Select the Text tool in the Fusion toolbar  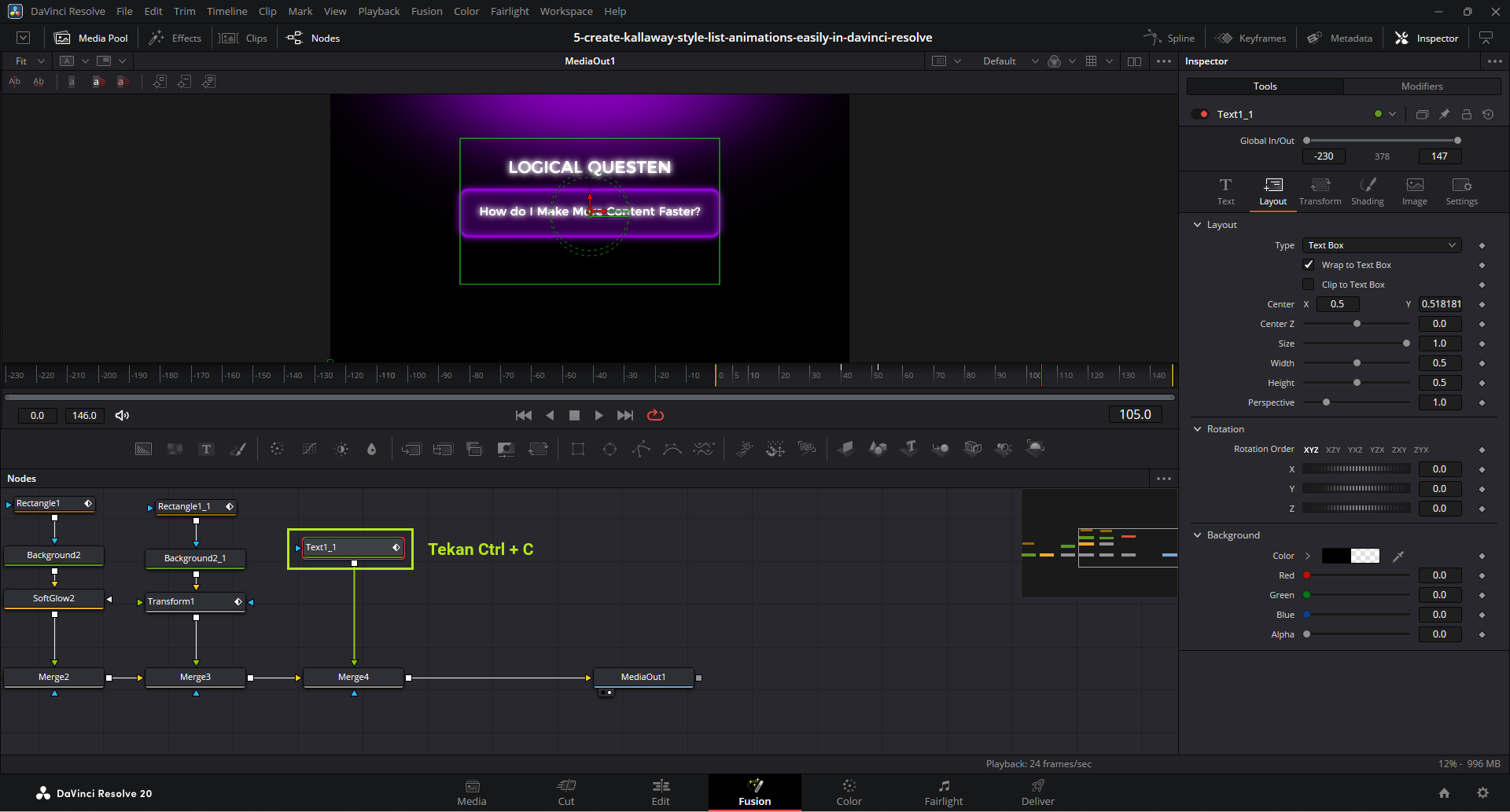pos(206,449)
